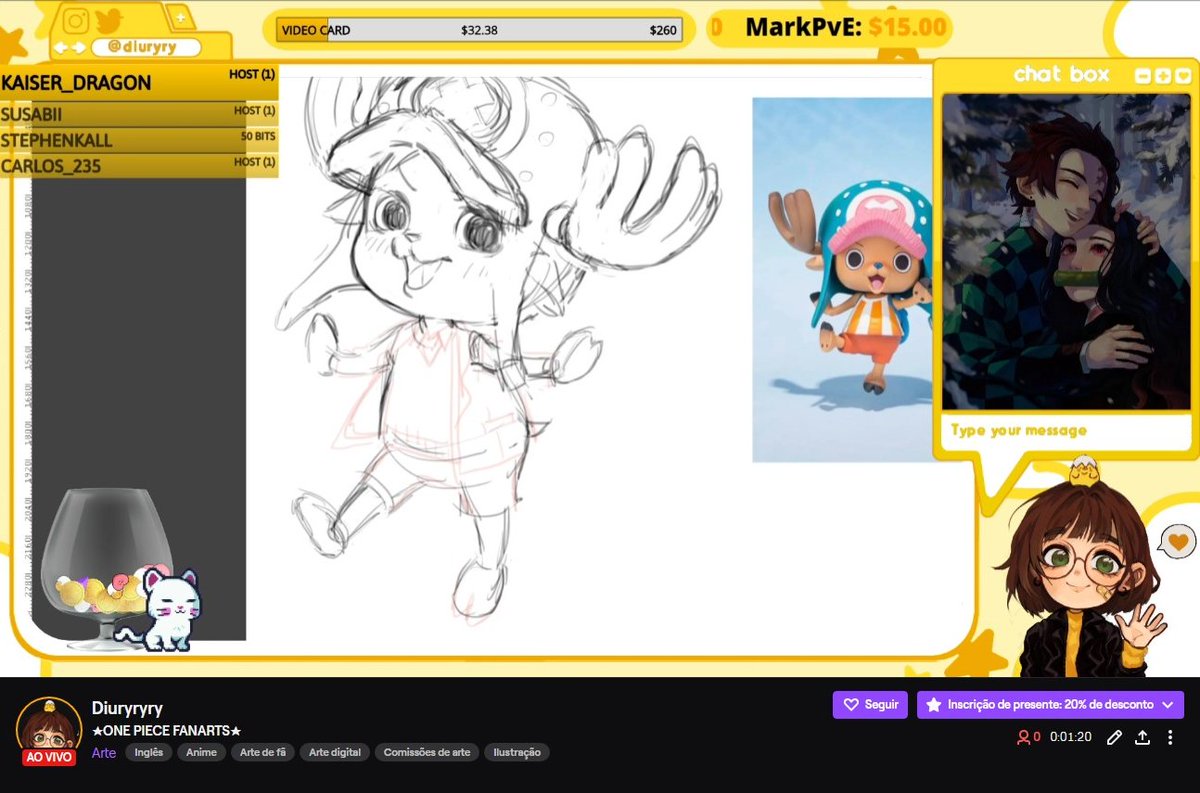Select the CARLOS_235 host event row
Viewport: 1200px width, 793px height.
tap(139, 166)
